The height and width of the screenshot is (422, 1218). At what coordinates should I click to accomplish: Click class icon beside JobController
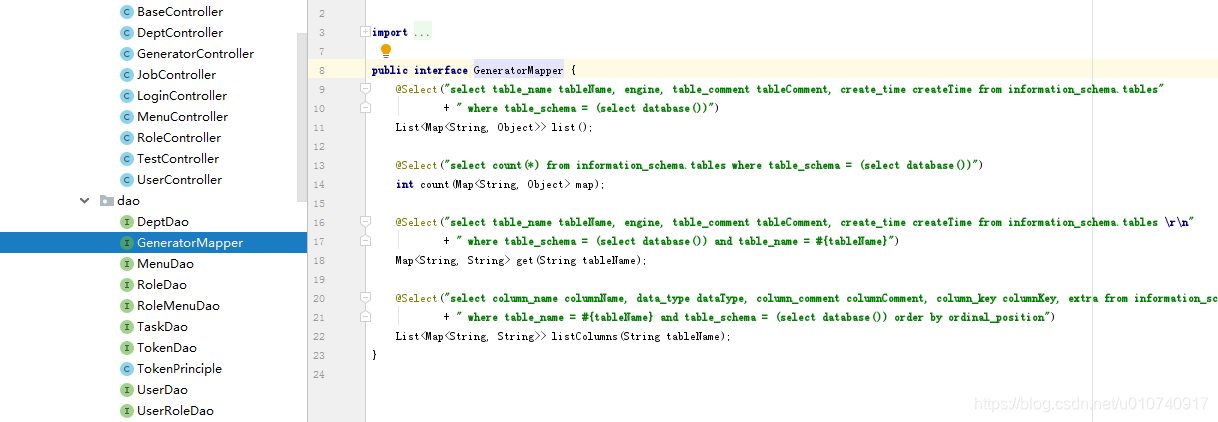126,75
